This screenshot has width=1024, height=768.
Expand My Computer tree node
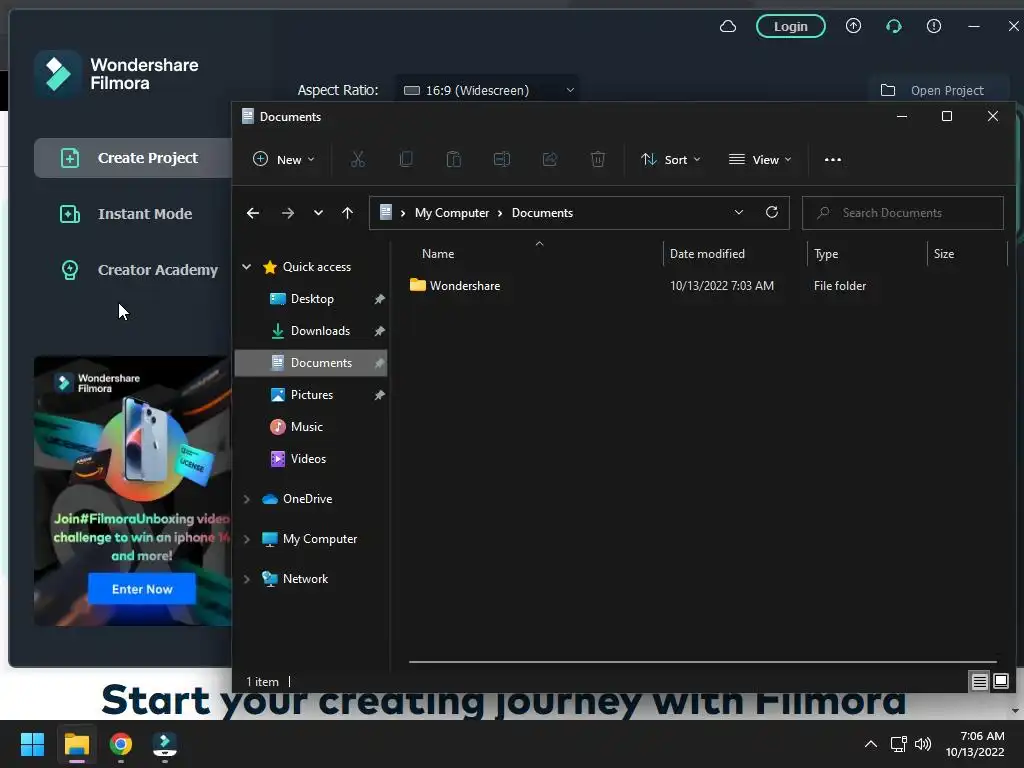[247, 539]
